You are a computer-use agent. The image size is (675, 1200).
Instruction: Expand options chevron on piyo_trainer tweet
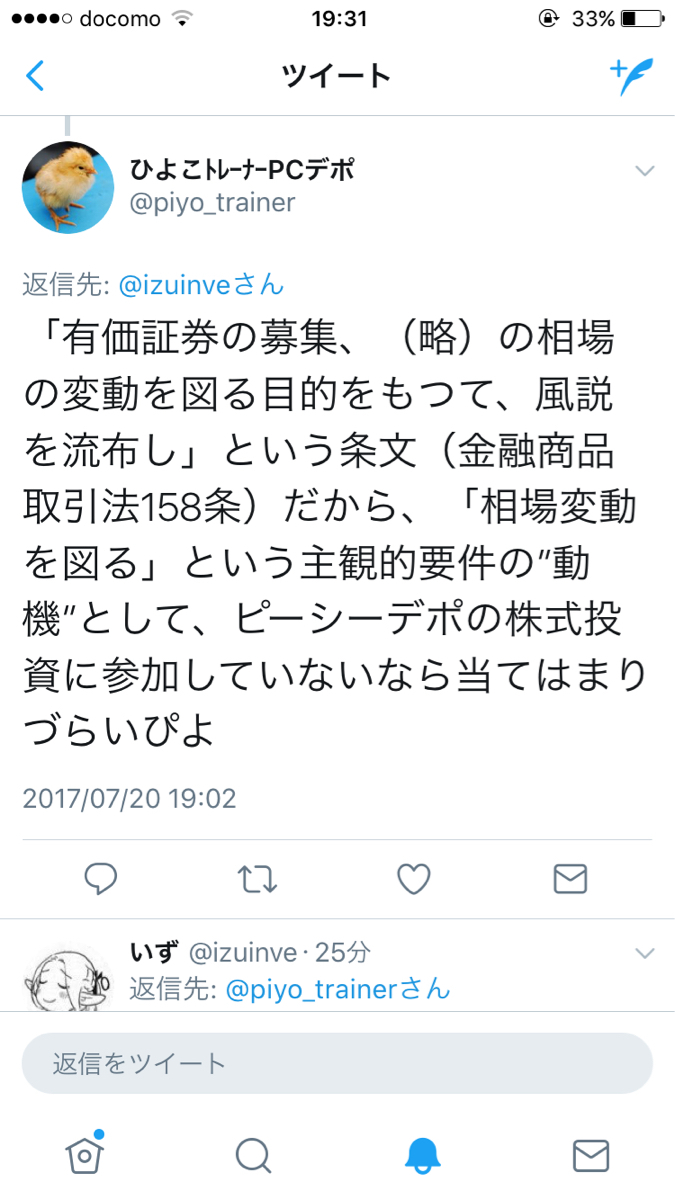(645, 171)
